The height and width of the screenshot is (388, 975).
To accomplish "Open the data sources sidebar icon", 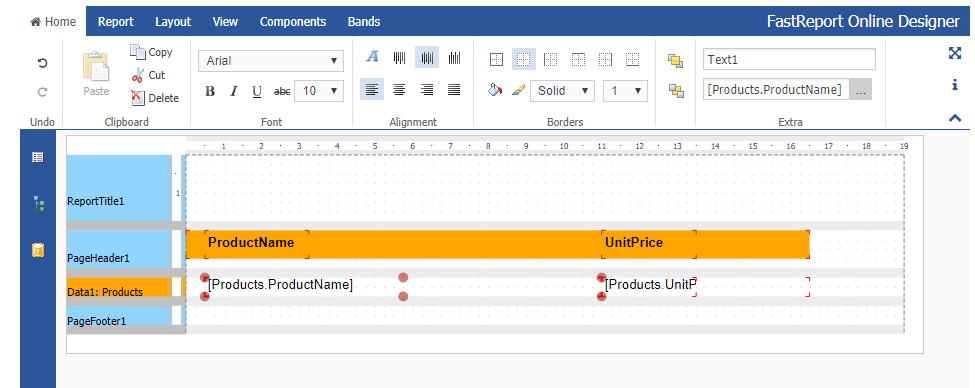I will pos(38,250).
